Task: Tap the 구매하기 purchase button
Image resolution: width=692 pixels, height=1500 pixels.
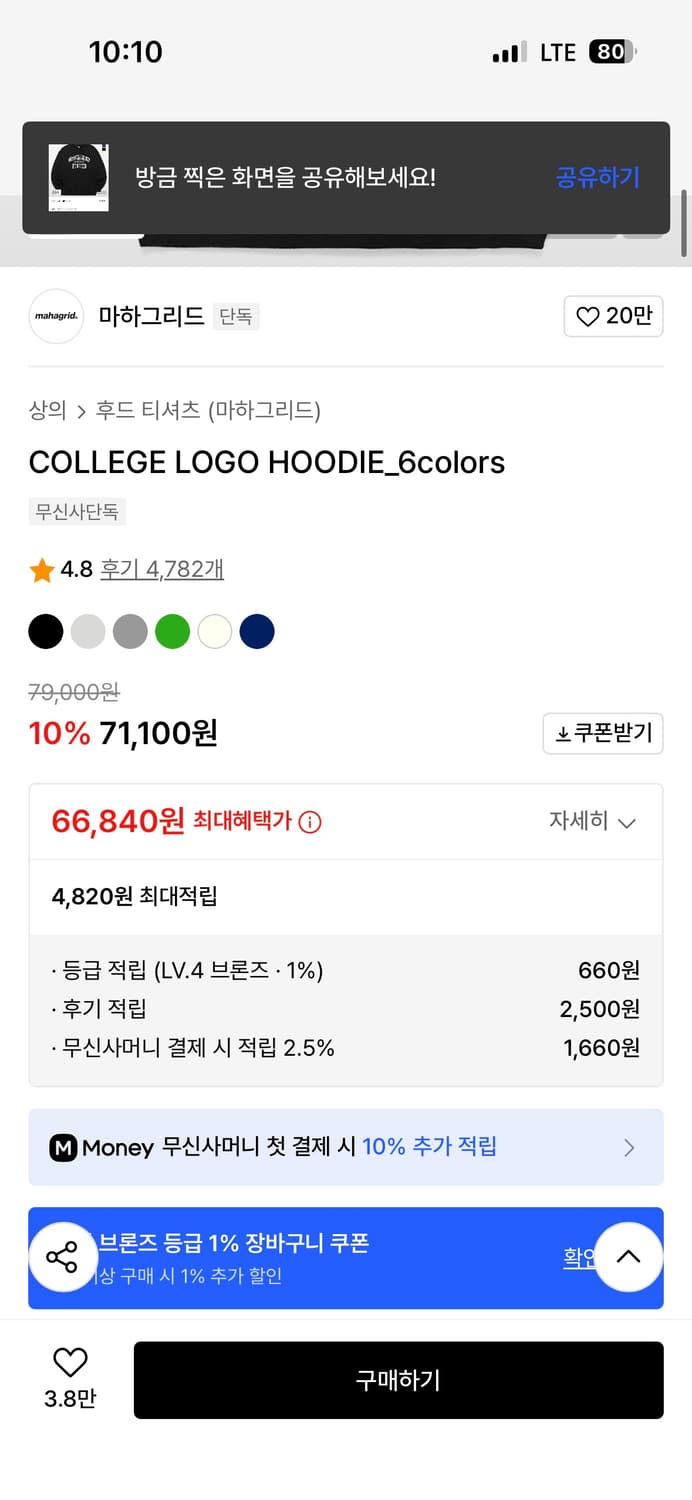Action: [399, 1380]
